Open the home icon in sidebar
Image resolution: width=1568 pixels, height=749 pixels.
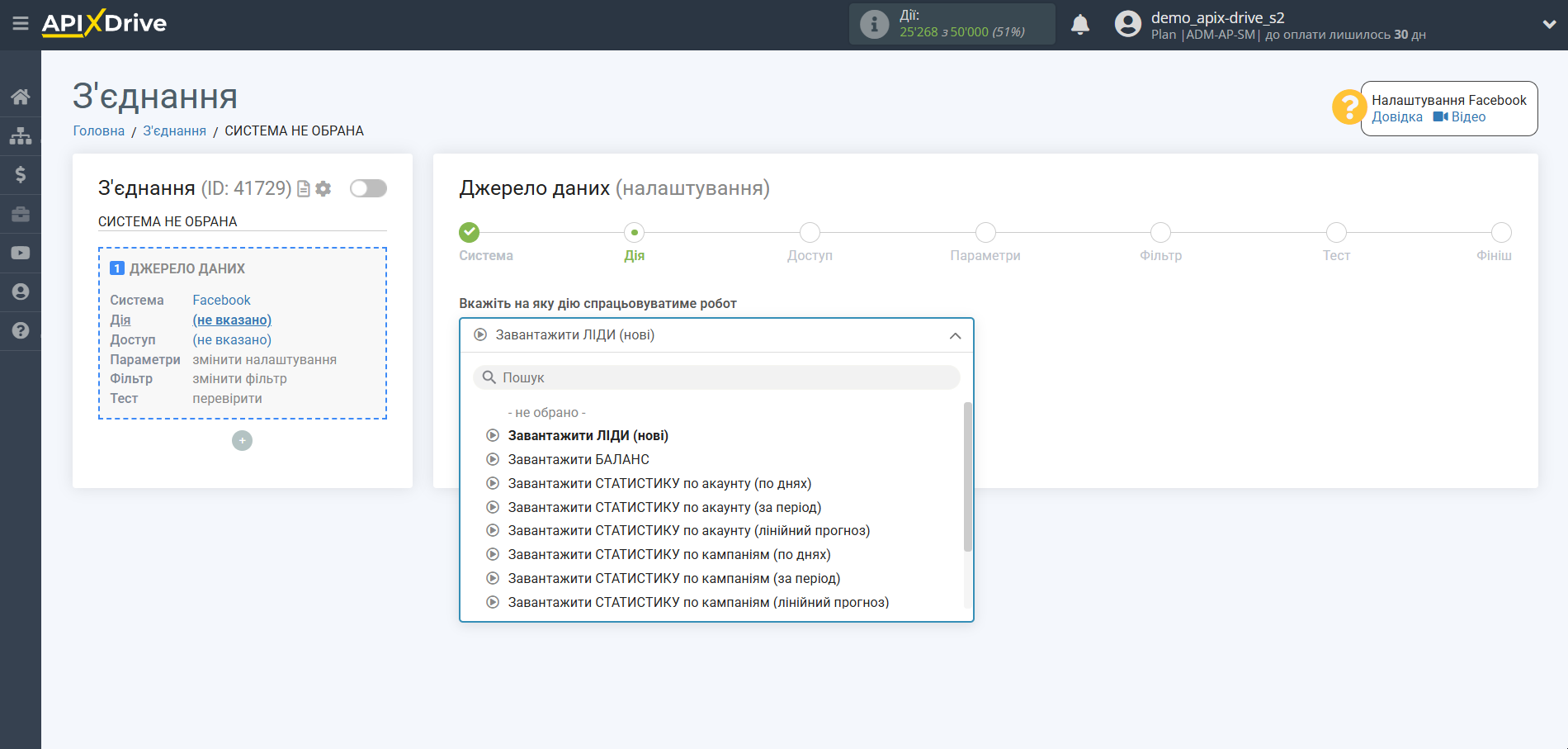21,97
